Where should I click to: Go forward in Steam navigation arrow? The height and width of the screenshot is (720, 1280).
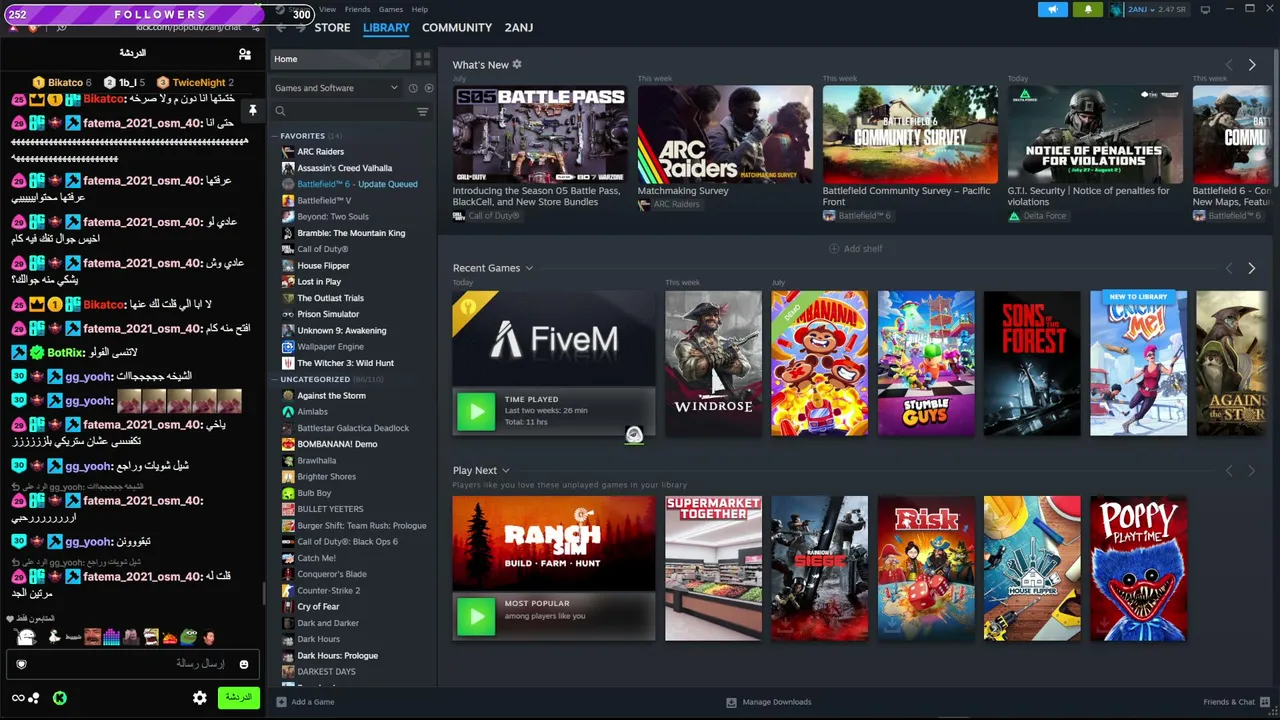tap(300, 28)
